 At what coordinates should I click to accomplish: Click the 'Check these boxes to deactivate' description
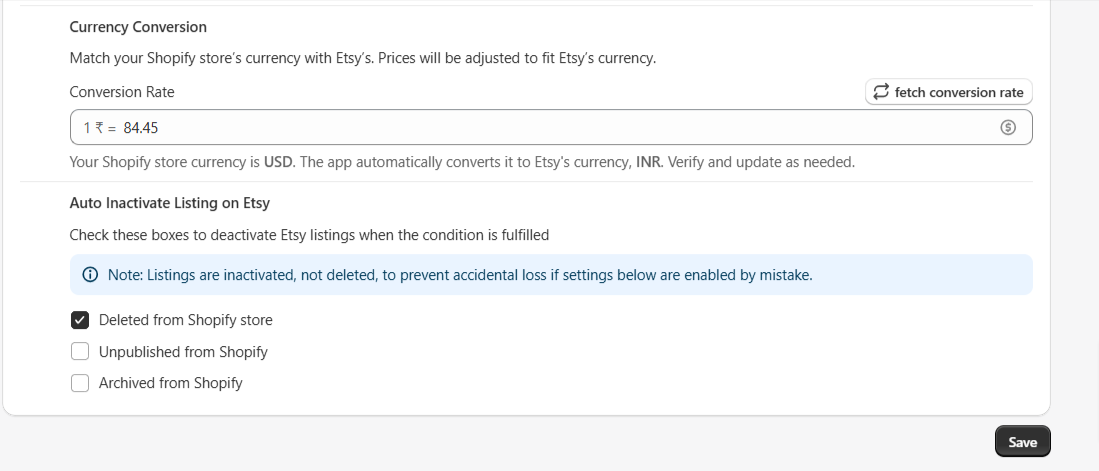(x=309, y=236)
